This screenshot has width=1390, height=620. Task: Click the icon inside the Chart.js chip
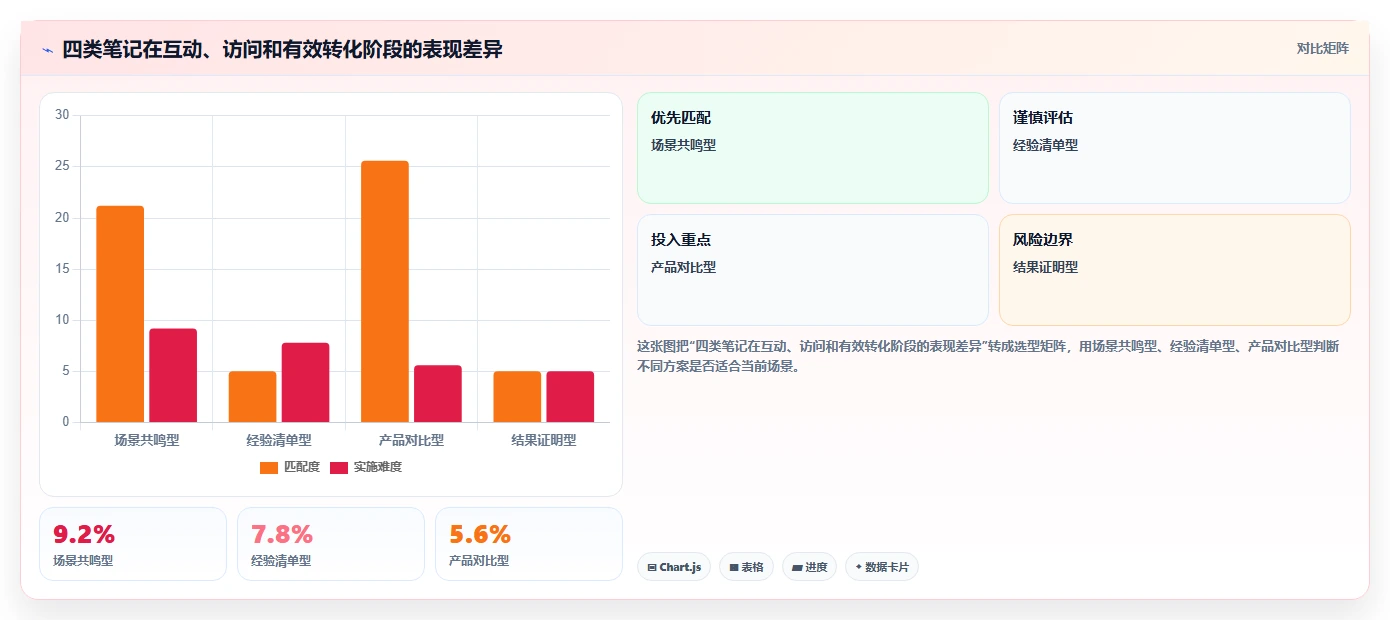[x=652, y=567]
